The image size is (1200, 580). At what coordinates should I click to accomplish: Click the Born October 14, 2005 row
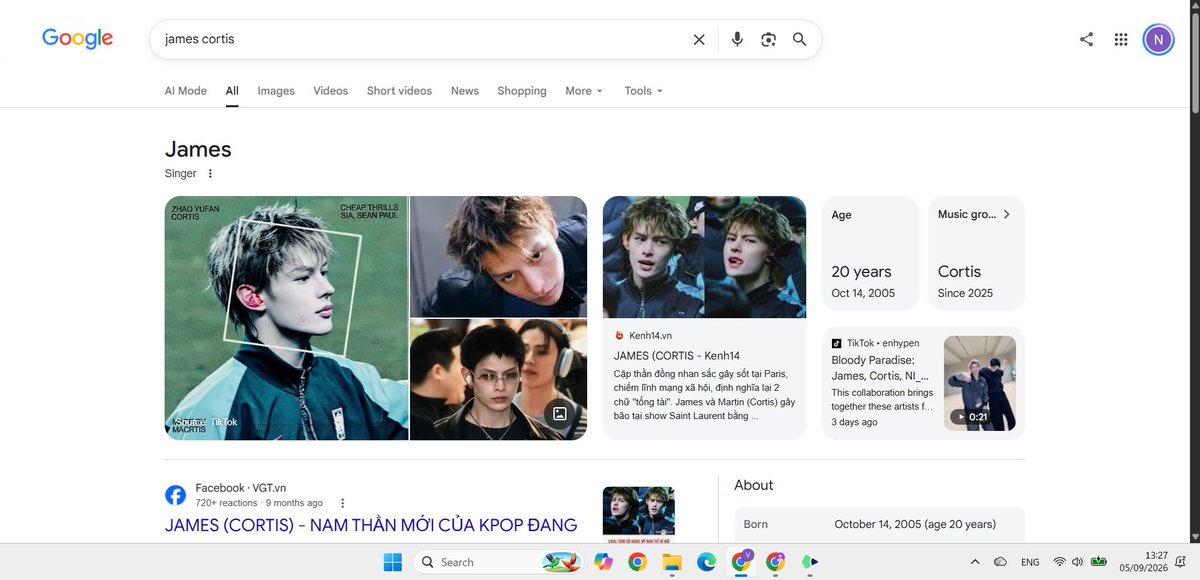point(880,524)
